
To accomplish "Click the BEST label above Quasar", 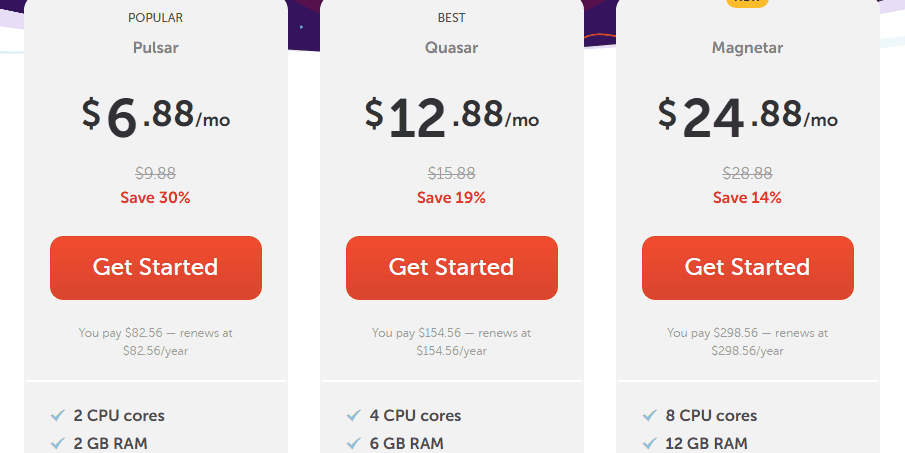I will point(451,18).
